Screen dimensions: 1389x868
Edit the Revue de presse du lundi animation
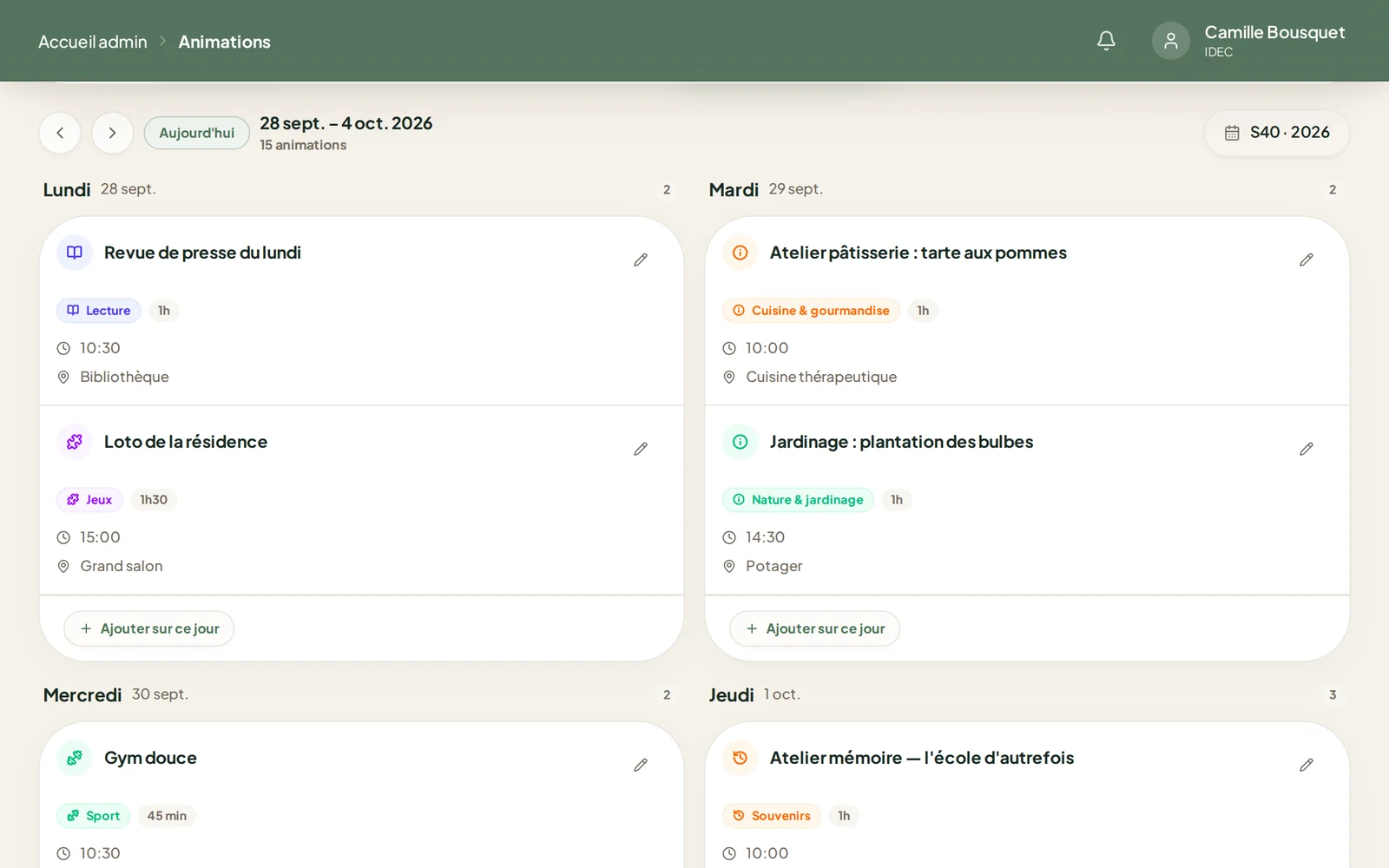tap(641, 260)
